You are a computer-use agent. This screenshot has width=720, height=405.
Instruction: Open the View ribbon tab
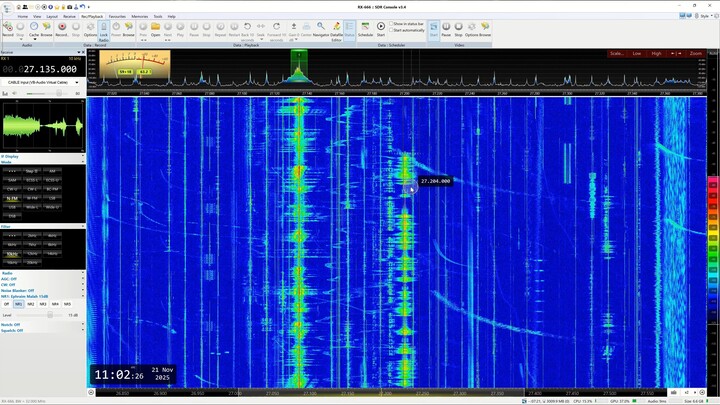37,17
